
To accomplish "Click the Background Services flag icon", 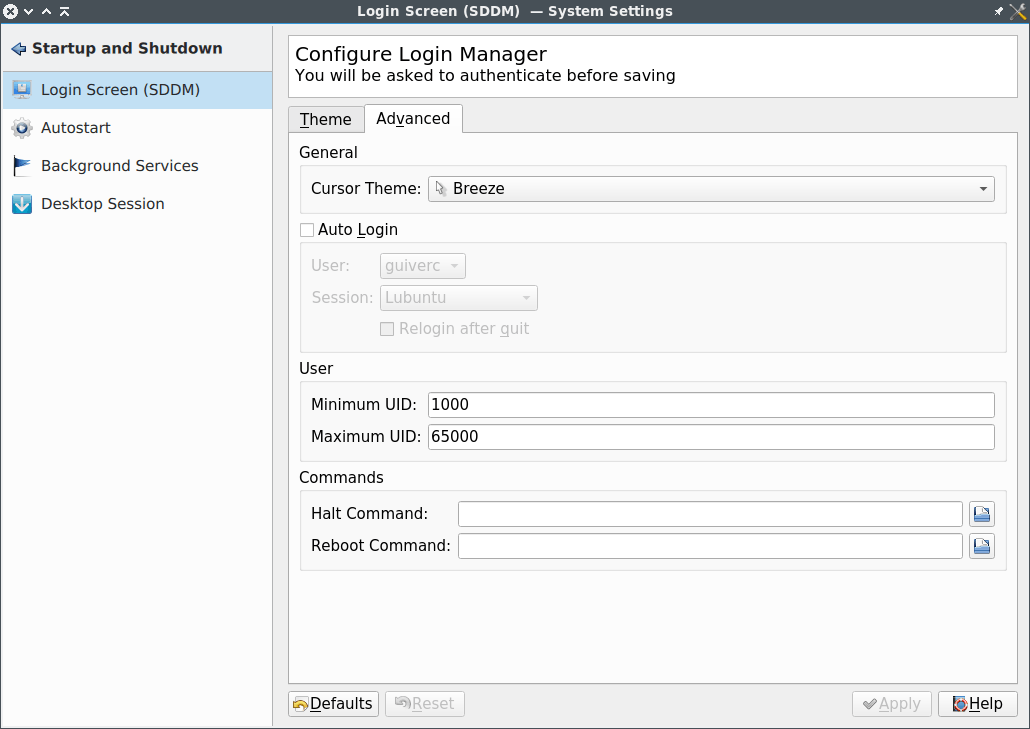I will [x=22, y=166].
